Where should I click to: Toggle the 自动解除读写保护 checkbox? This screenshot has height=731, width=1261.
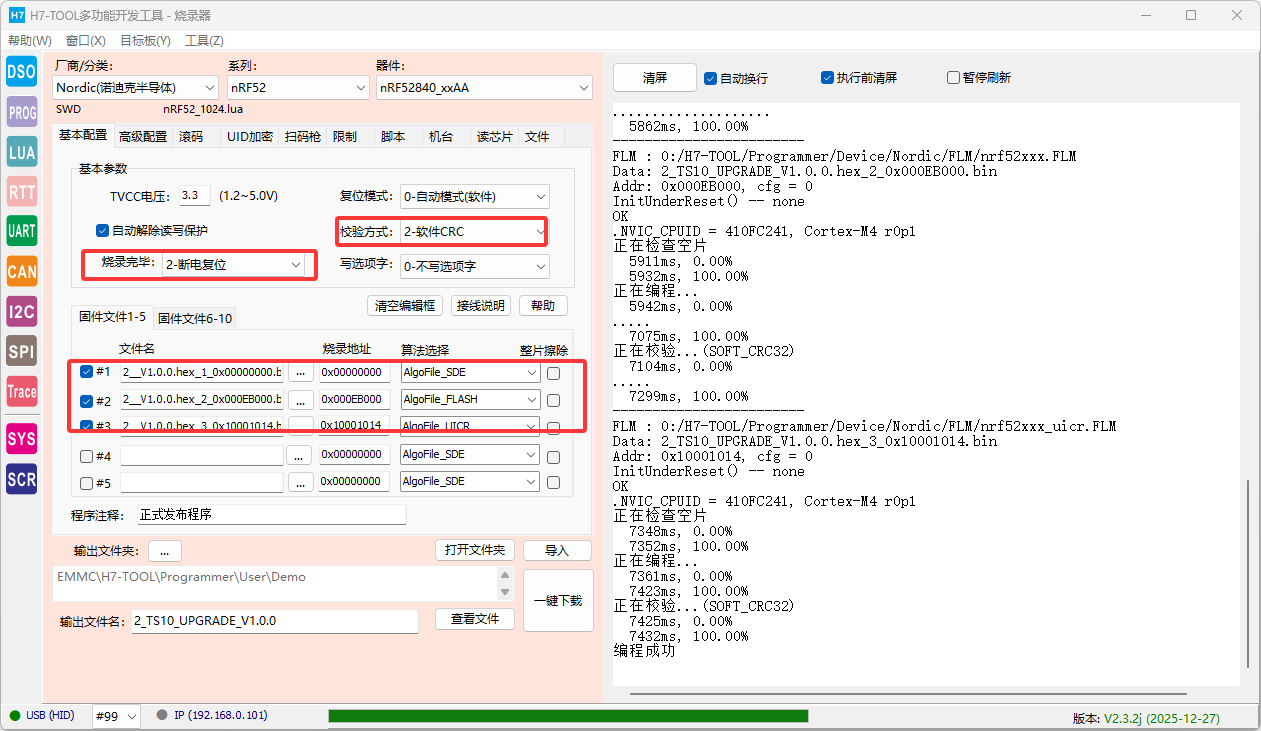(x=102, y=231)
